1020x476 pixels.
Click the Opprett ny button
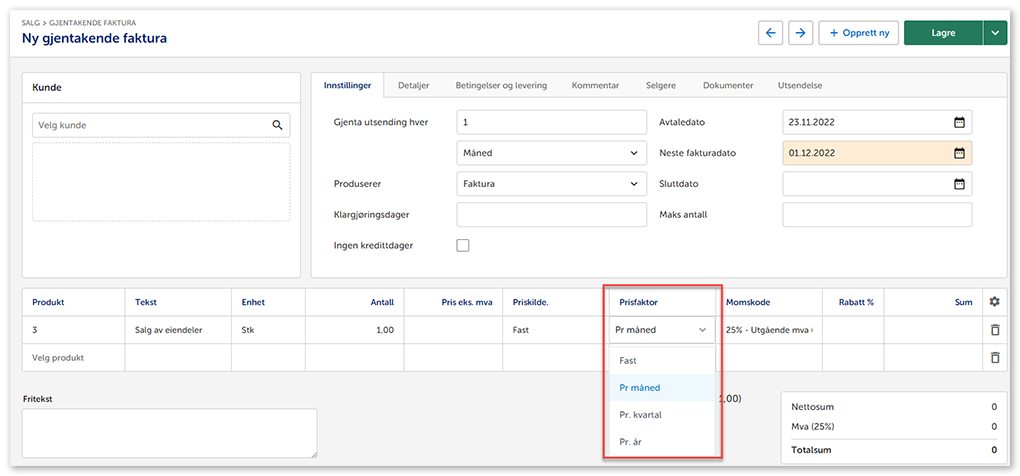(857, 33)
